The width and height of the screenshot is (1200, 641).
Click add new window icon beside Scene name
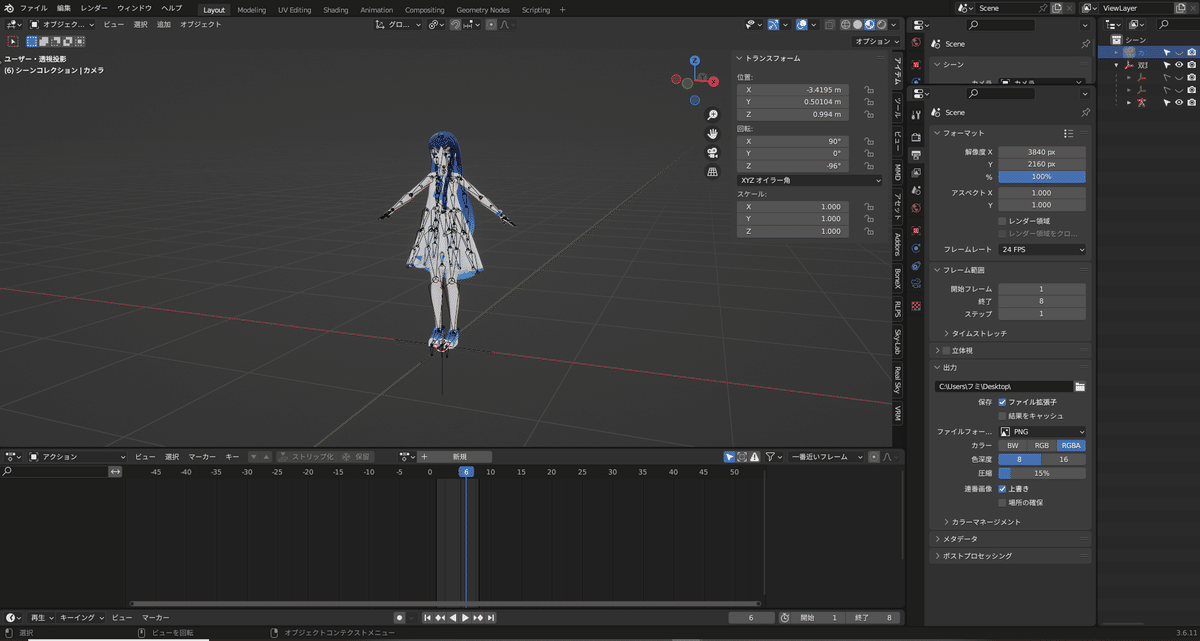(x=1056, y=8)
